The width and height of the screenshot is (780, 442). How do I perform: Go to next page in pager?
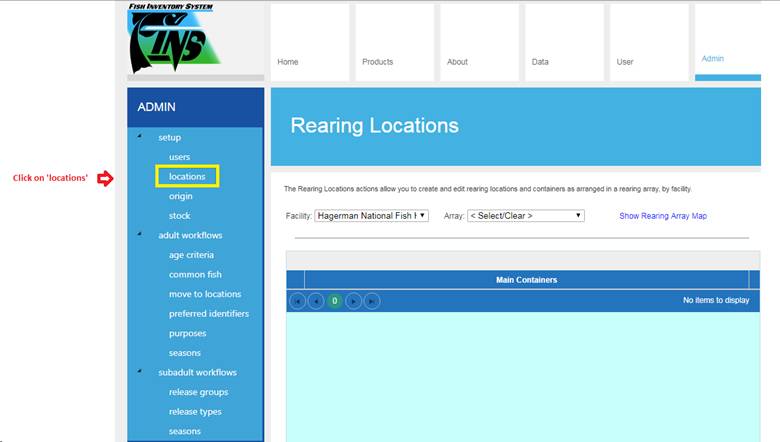pos(353,300)
